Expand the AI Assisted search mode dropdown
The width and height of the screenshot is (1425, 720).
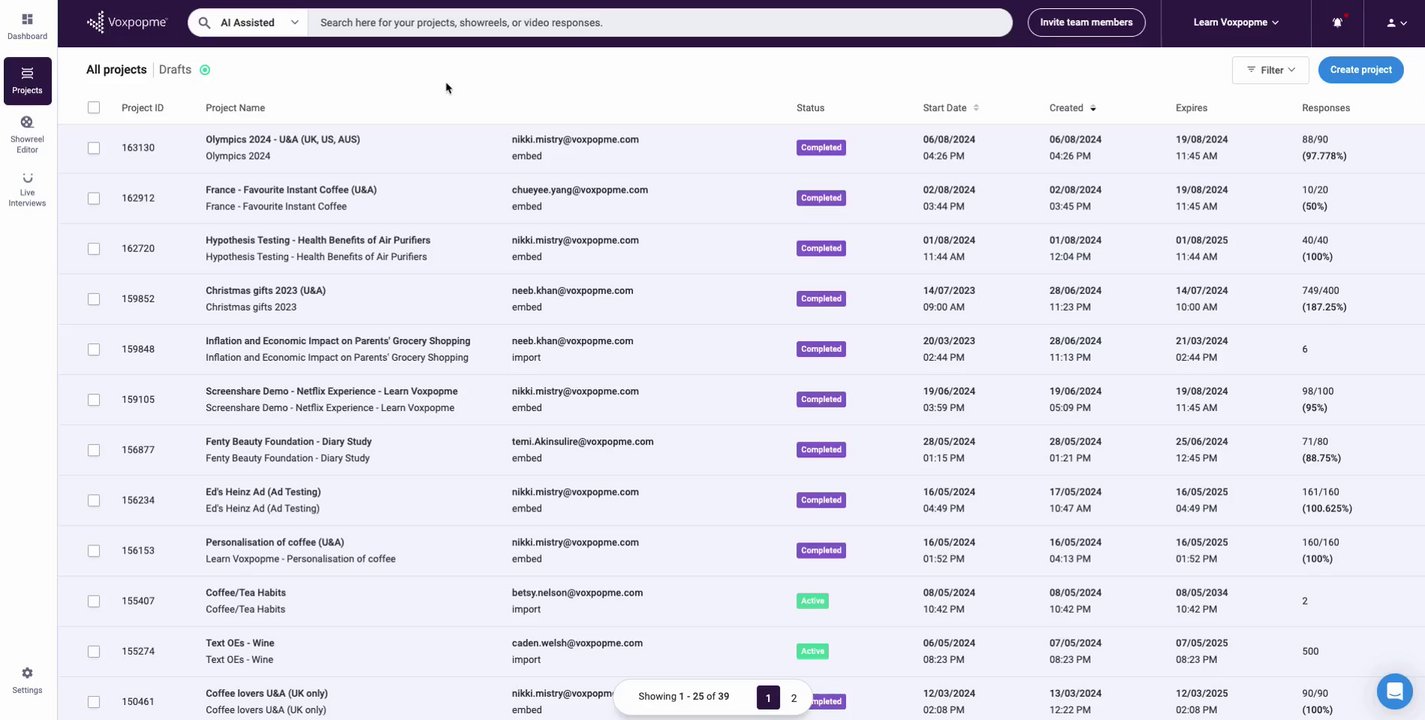click(x=248, y=22)
